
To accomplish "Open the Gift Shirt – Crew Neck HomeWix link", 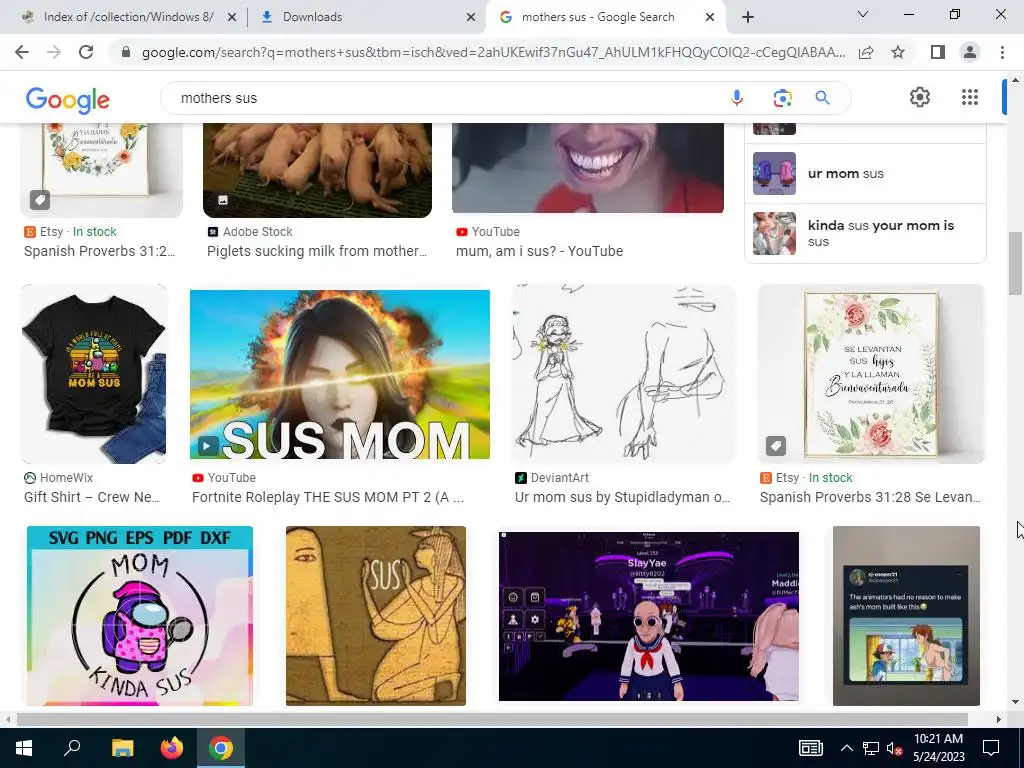I will (x=92, y=497).
